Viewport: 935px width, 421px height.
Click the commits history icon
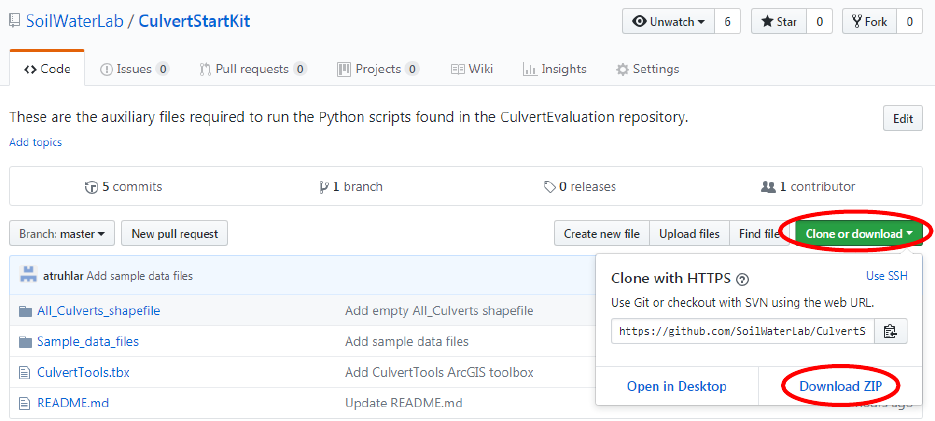pos(91,187)
